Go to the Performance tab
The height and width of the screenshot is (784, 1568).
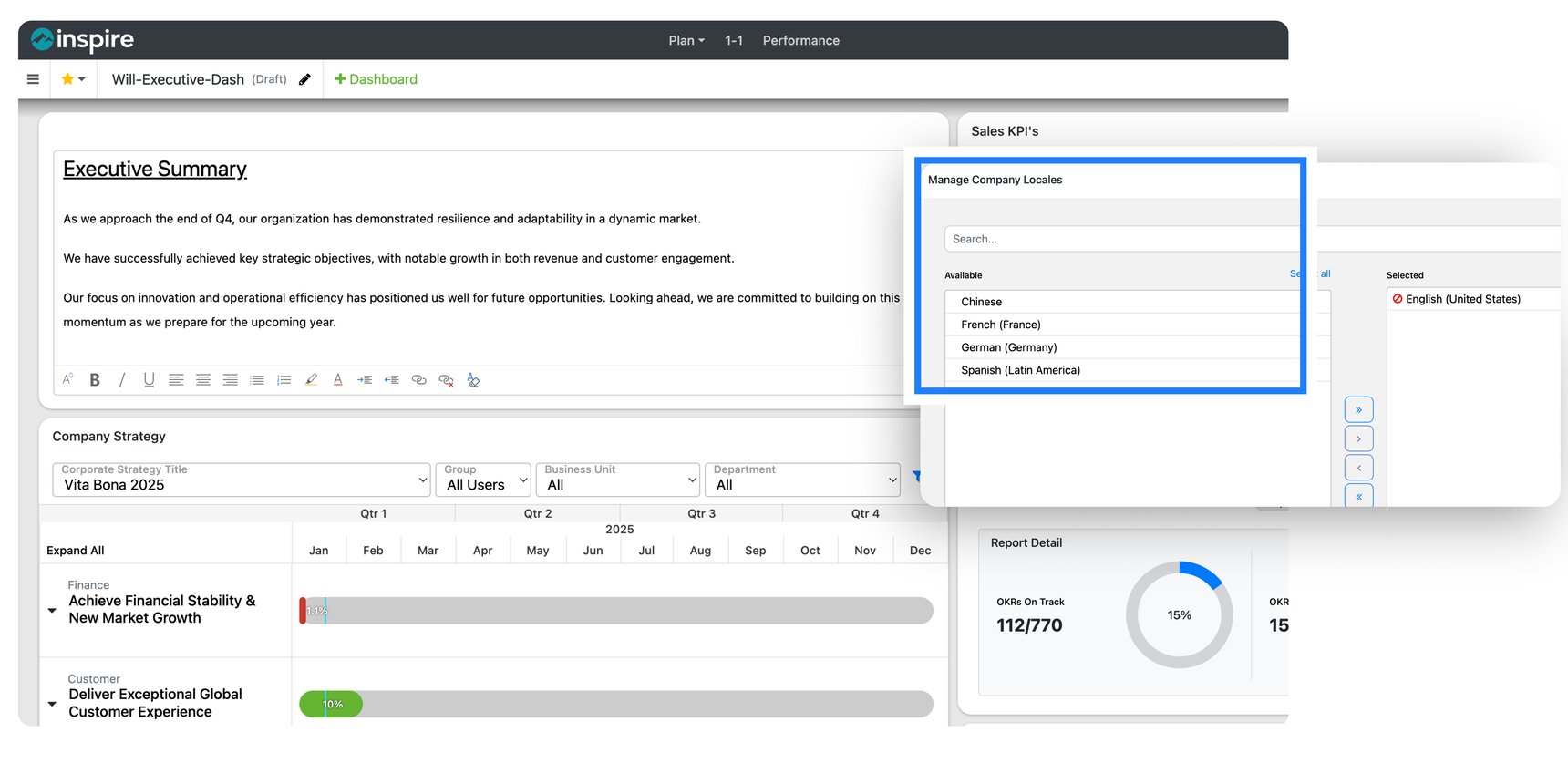click(800, 41)
